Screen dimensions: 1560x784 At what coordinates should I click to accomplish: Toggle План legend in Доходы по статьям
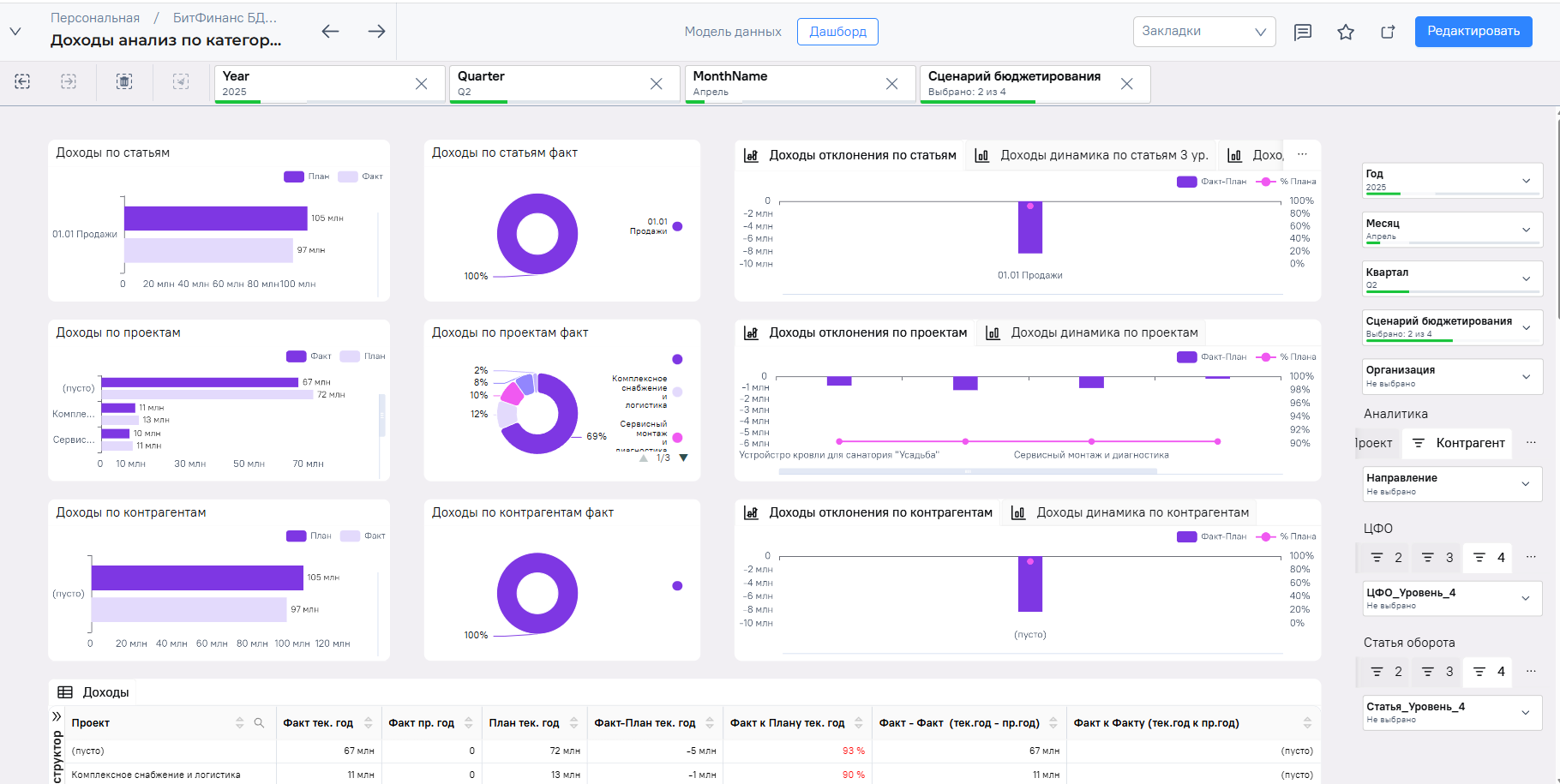(x=307, y=177)
